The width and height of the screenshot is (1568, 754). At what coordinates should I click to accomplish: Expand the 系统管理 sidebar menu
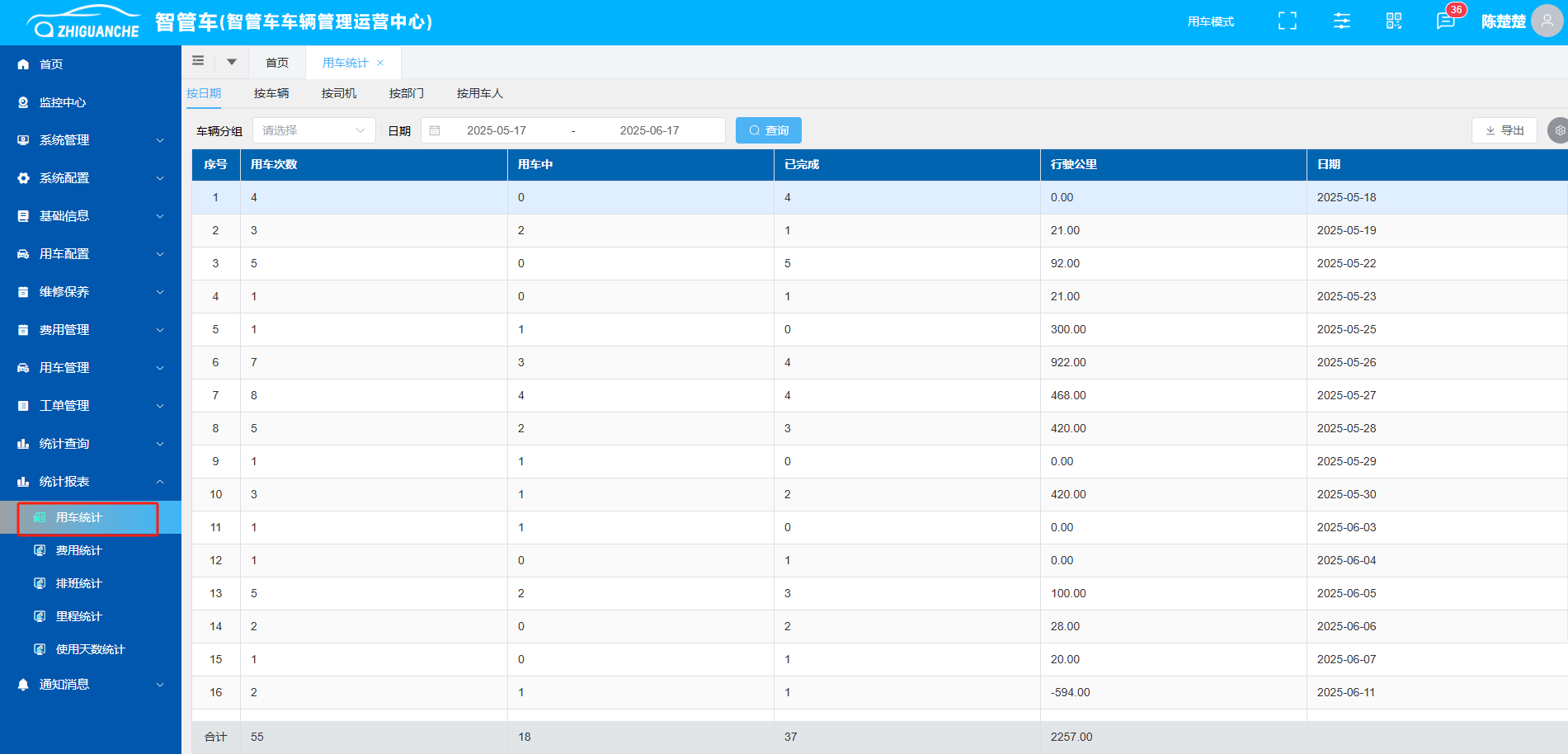coord(91,140)
